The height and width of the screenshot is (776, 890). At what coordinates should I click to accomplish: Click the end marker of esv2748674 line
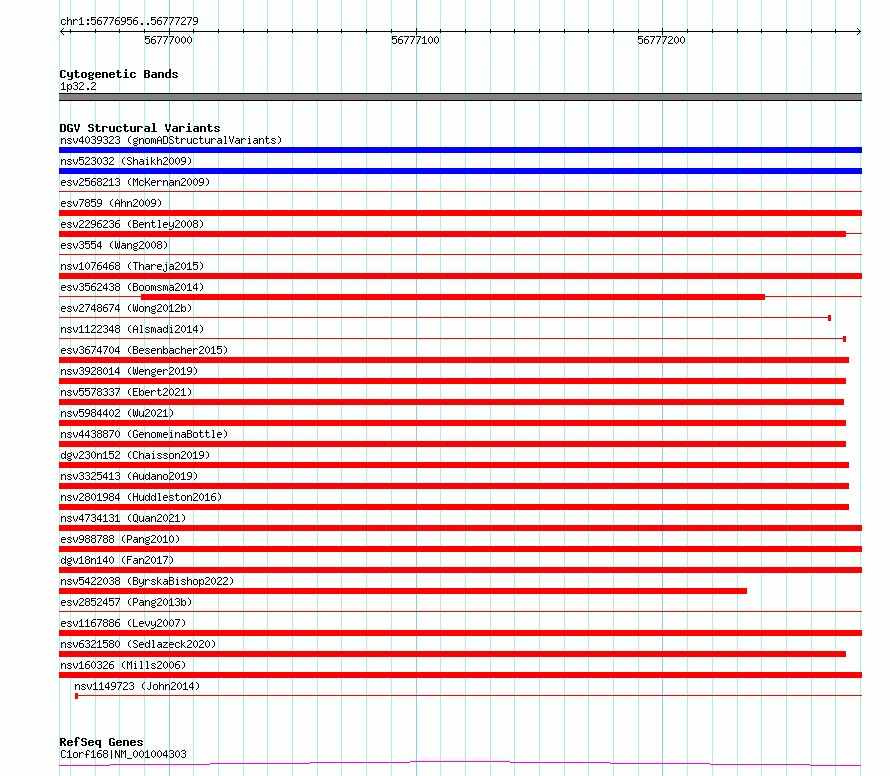tap(829, 318)
